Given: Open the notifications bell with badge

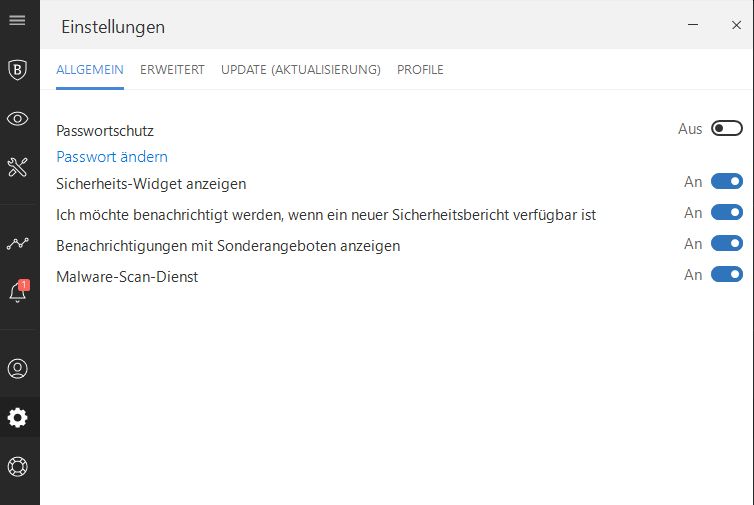Looking at the screenshot, I should (17, 292).
